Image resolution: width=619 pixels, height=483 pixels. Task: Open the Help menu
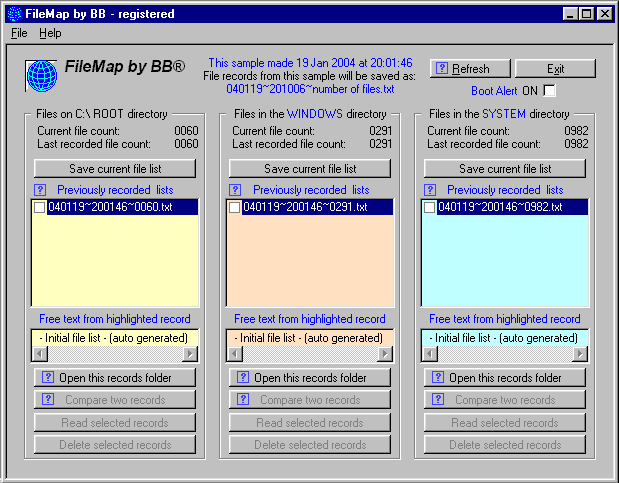[50, 33]
